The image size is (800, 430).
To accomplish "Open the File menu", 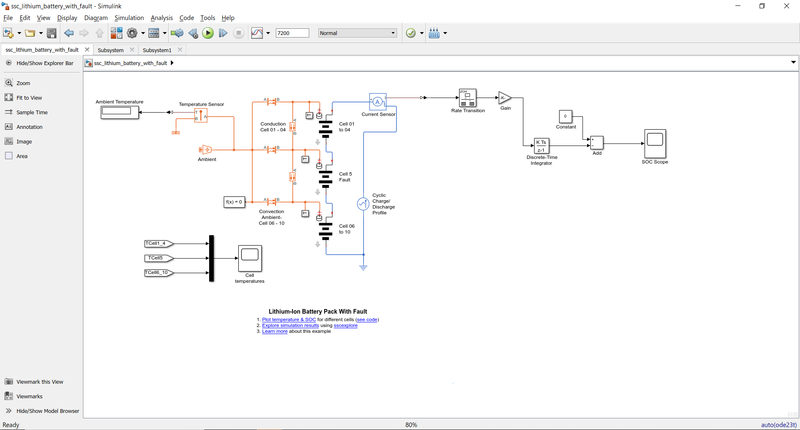I will click(x=8, y=18).
